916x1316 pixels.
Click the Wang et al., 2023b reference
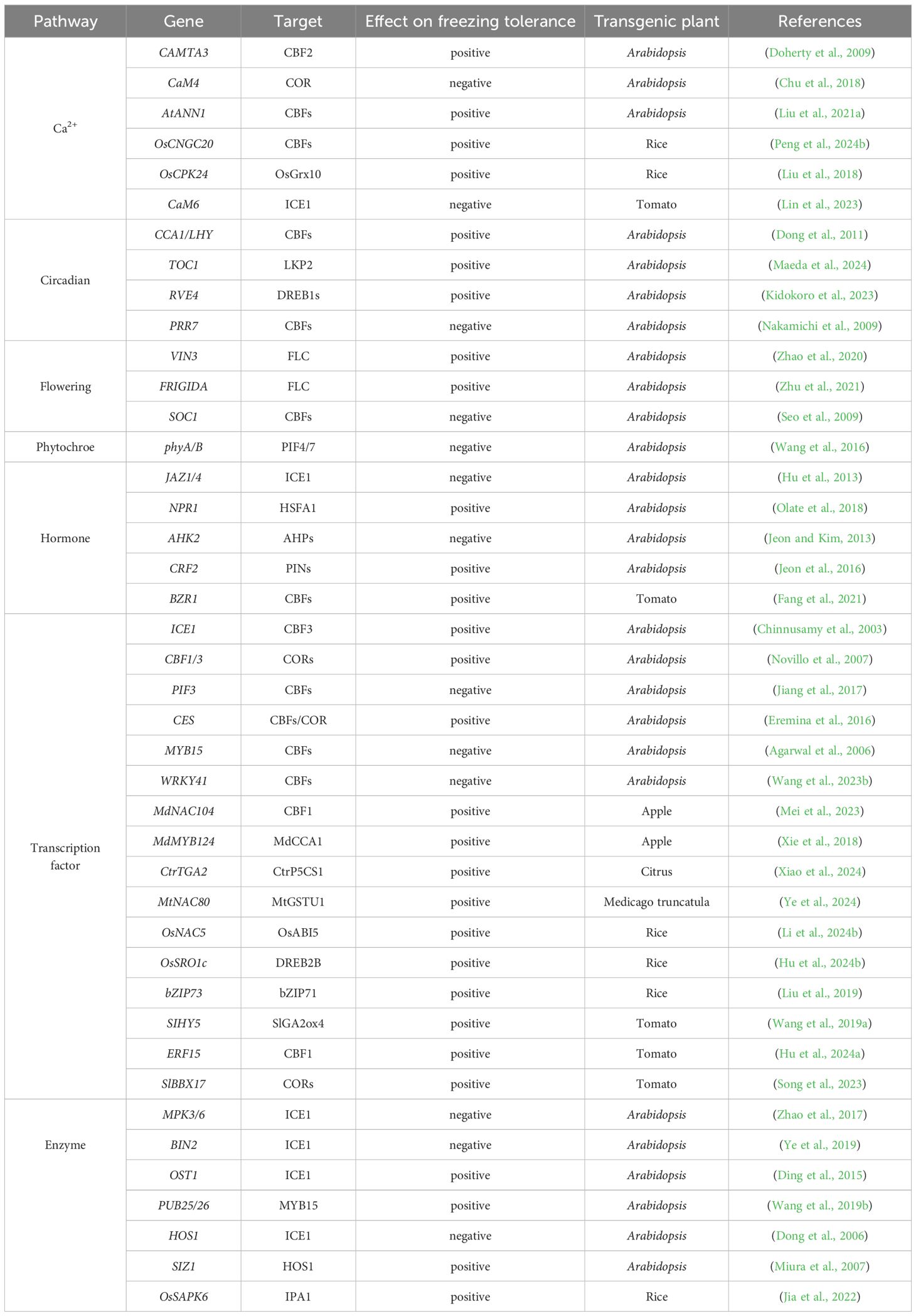pyautogui.click(x=819, y=781)
